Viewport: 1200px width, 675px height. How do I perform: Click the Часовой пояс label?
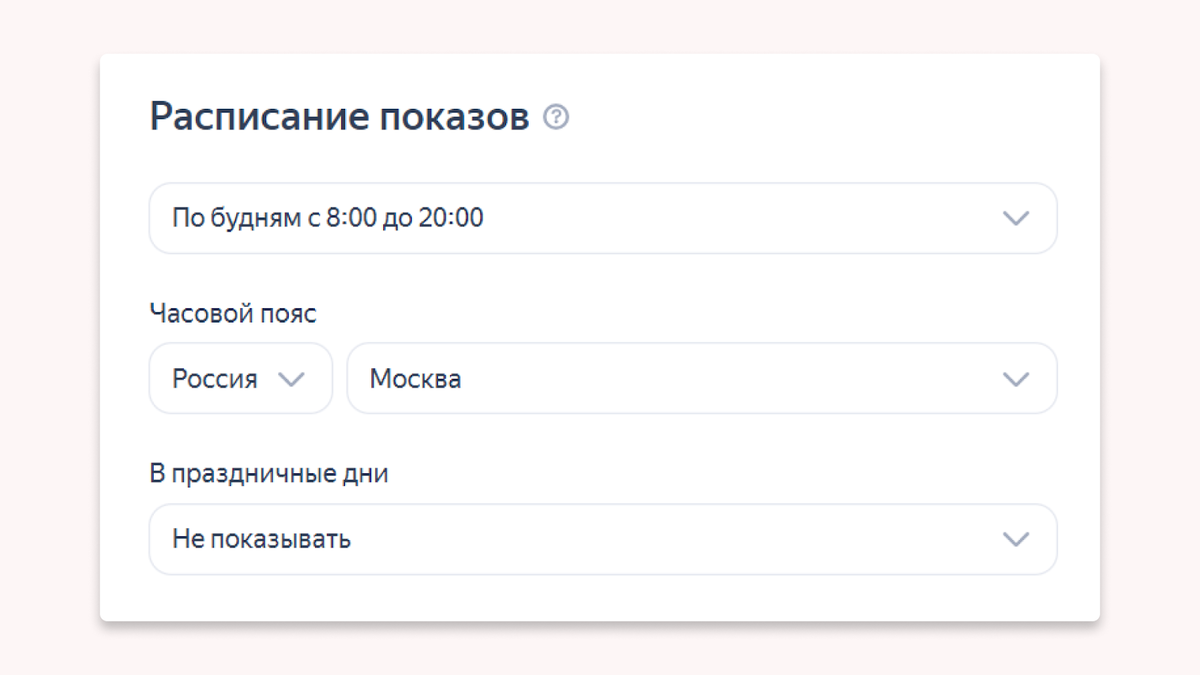pyautogui.click(x=232, y=313)
